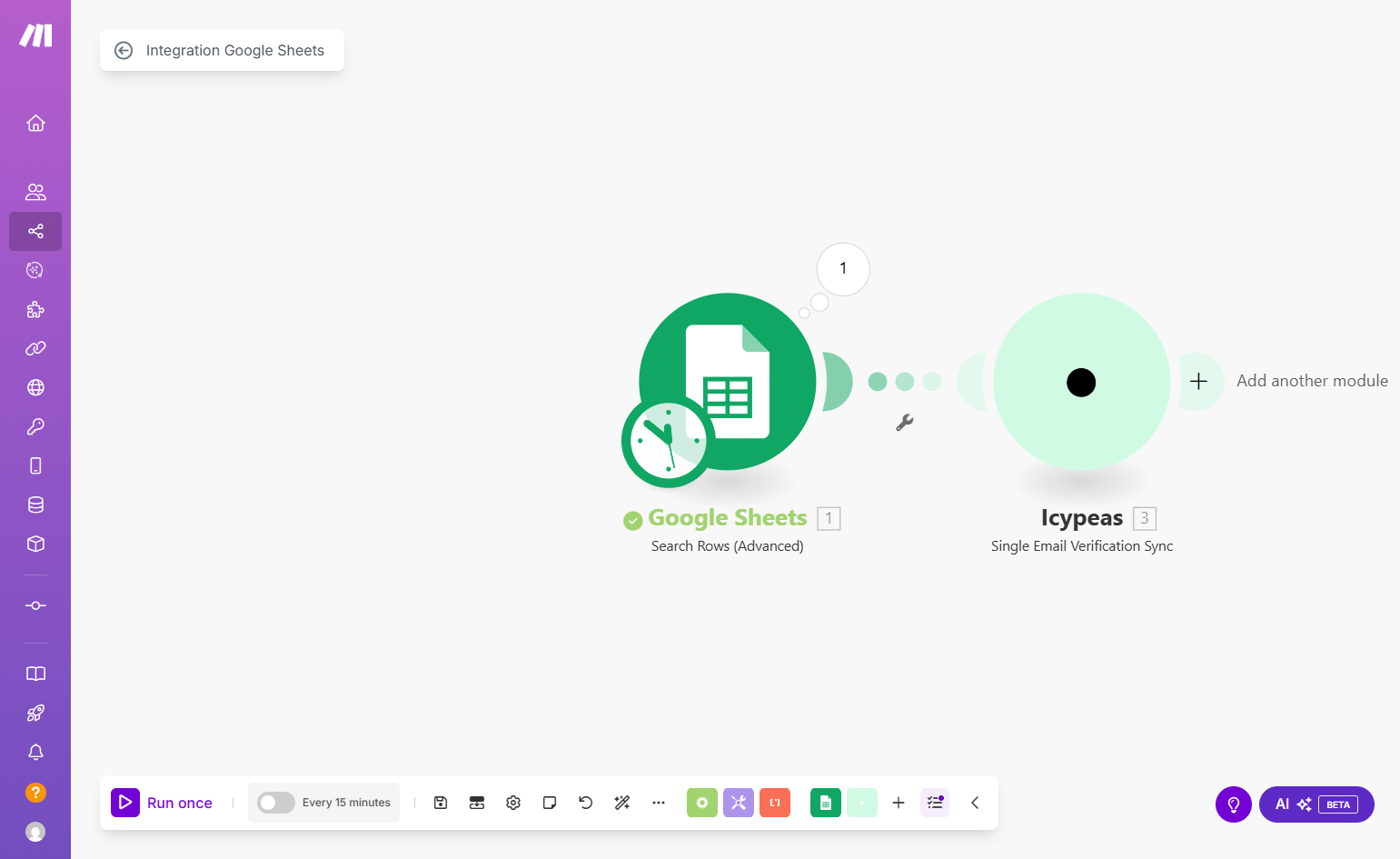Open the Templates puzzle icon in the sidebar
Image resolution: width=1400 pixels, height=859 pixels.
35,309
